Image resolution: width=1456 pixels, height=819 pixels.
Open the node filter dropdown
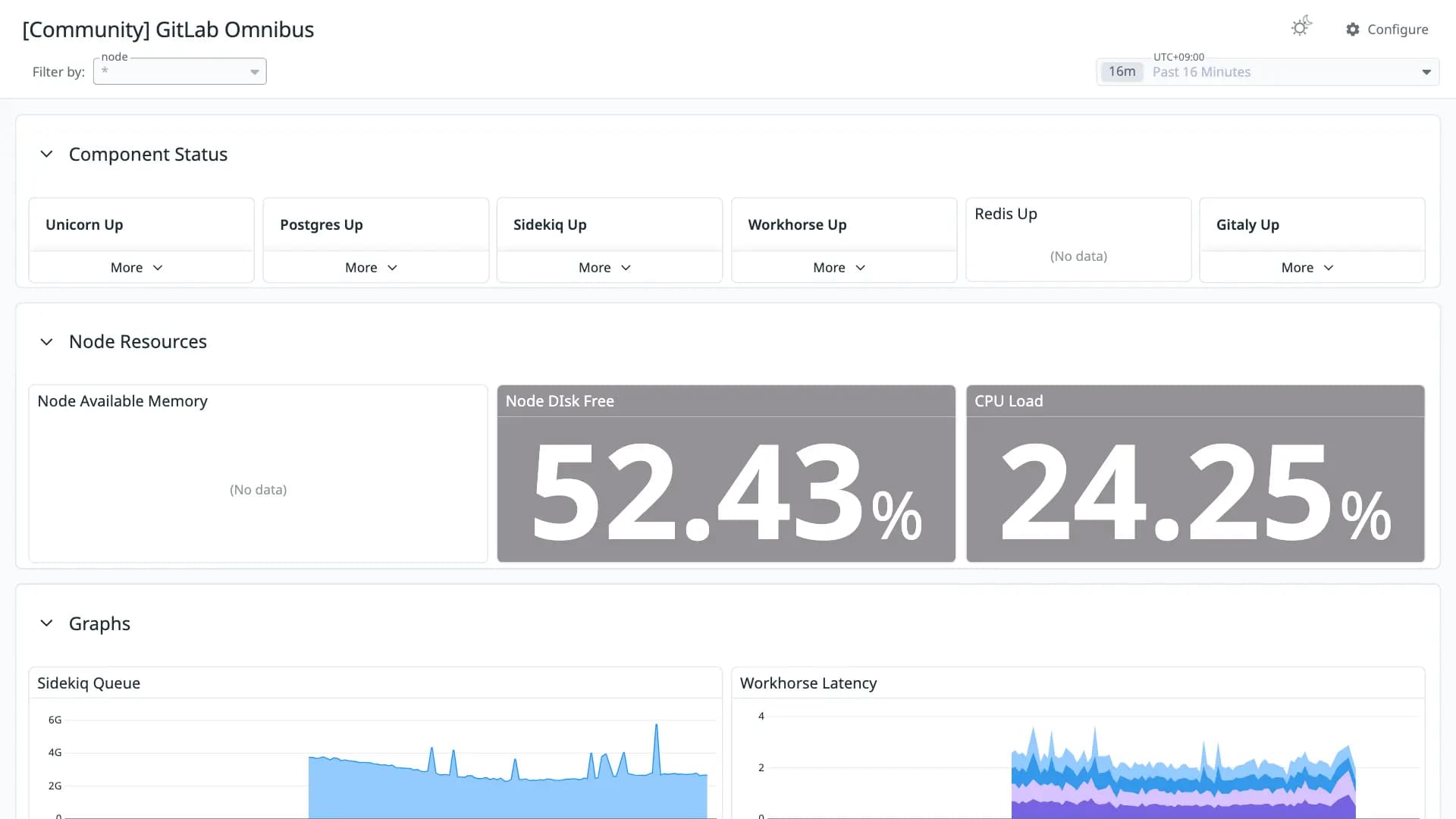(x=180, y=71)
